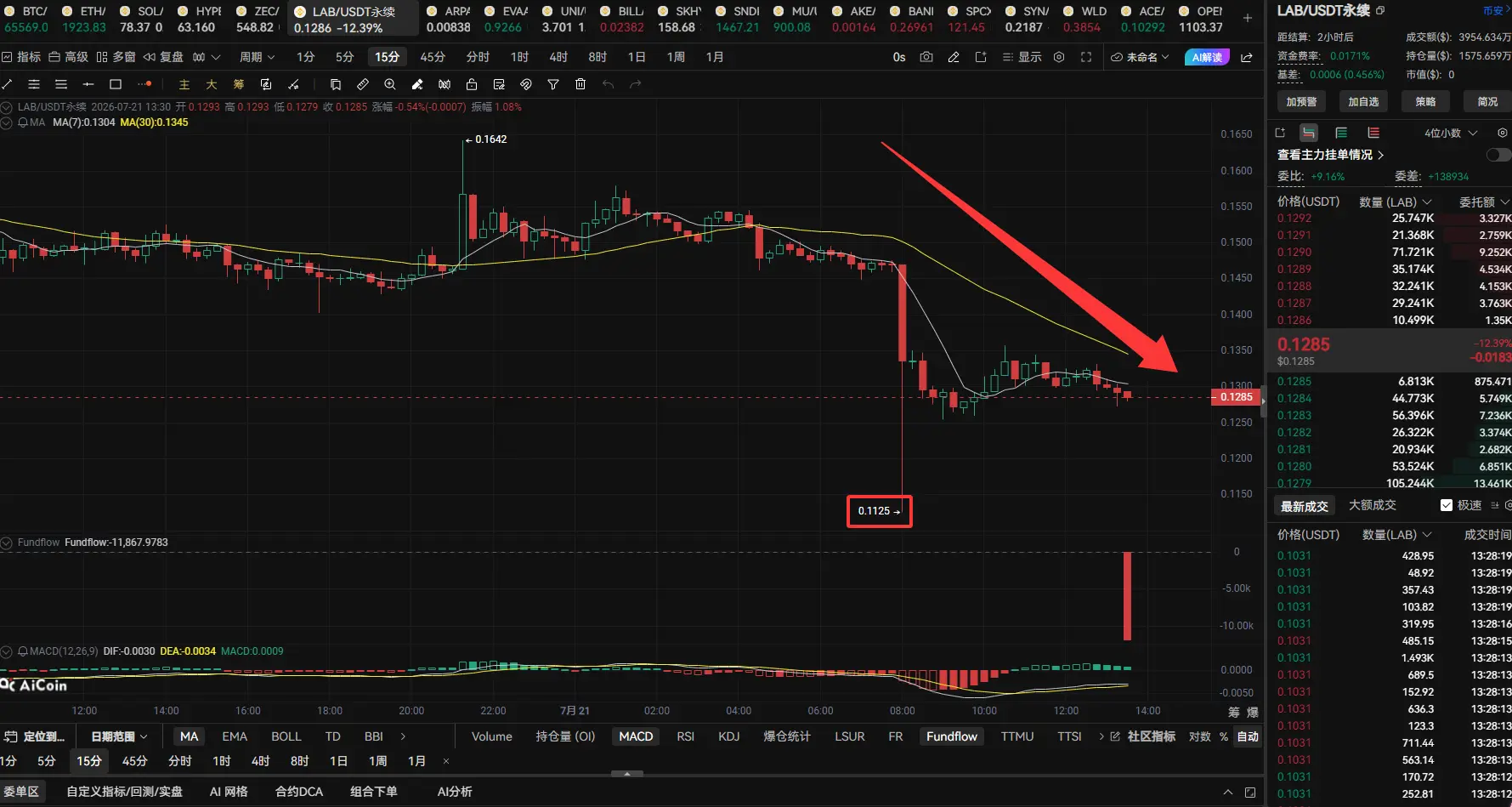The image size is (1512, 807).
Task: Open order book settings gear icon
Action: [1502, 133]
